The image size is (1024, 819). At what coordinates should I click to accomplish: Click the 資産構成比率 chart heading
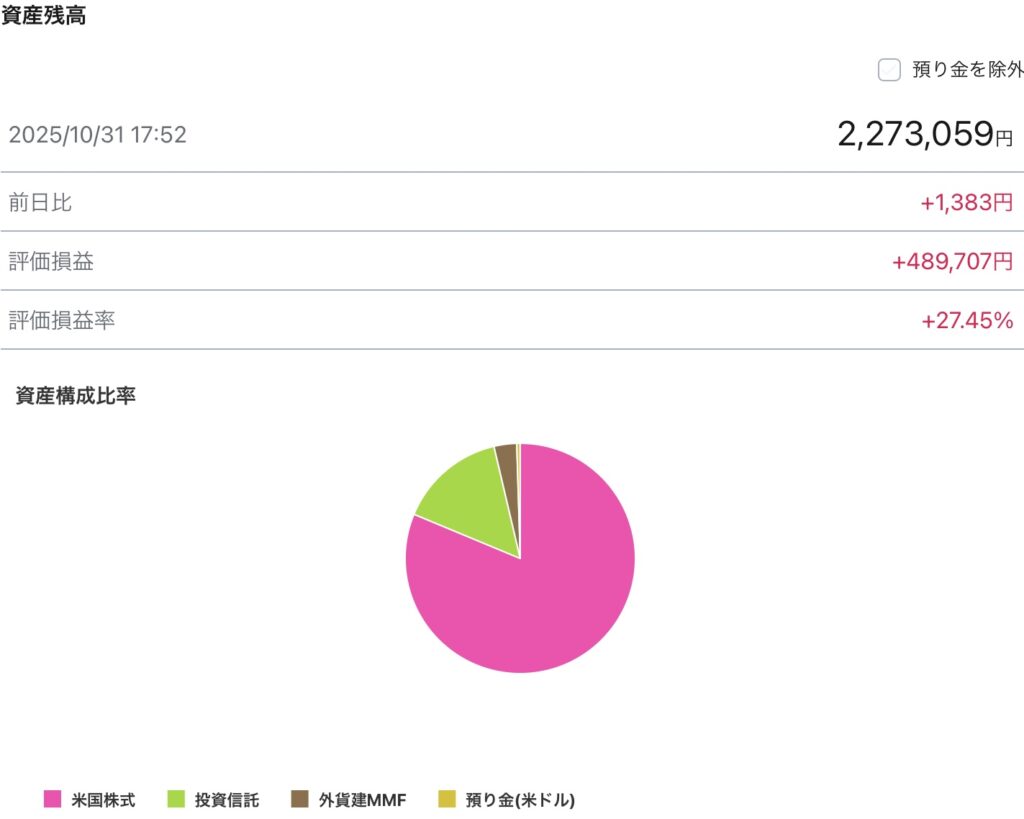76,396
